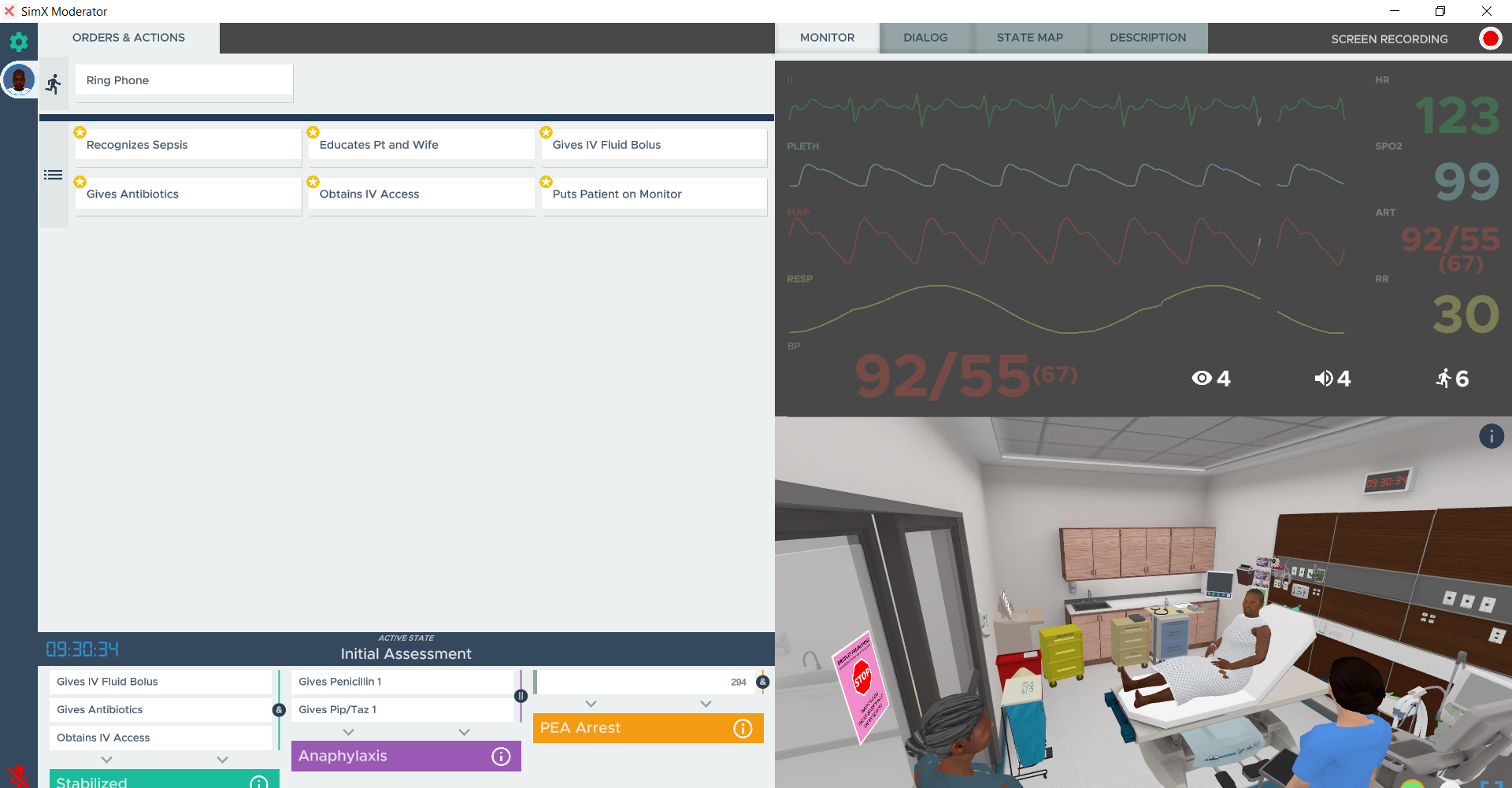Toggle the screen recording red button
The image size is (1512, 788).
(x=1490, y=39)
